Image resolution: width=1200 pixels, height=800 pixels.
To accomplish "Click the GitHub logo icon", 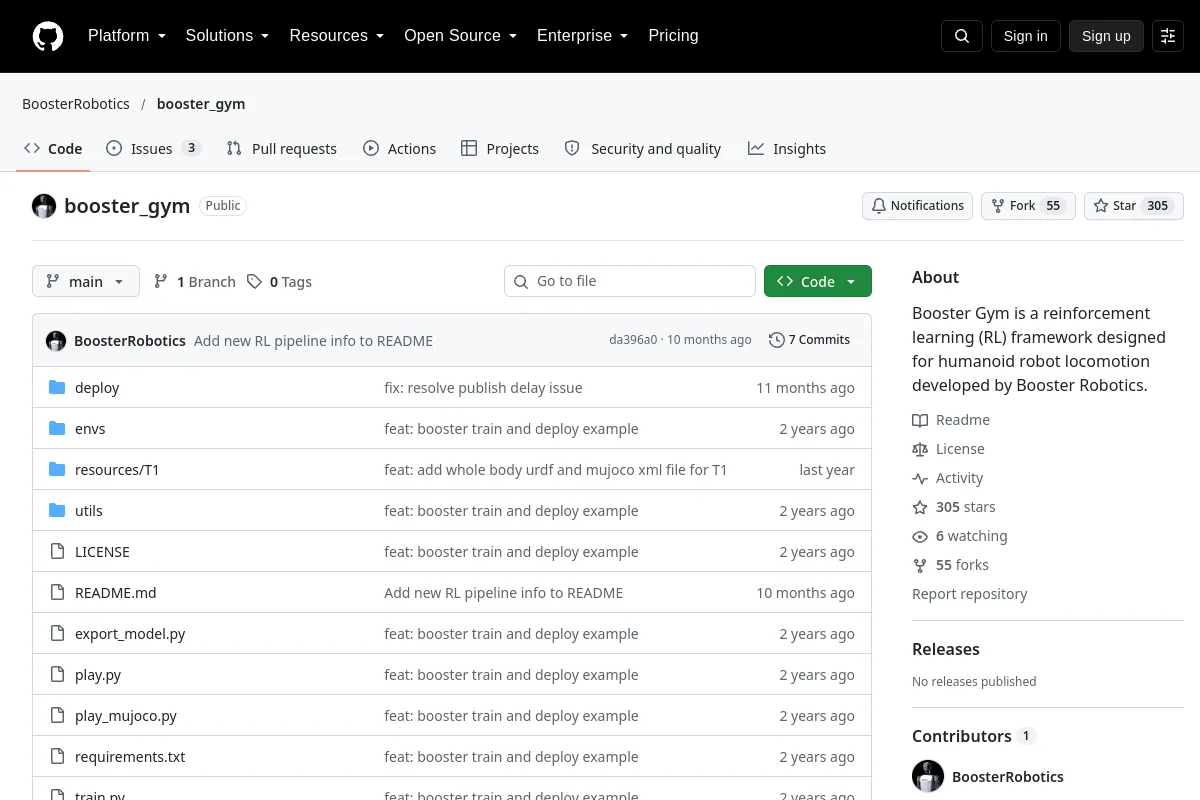I will [x=48, y=36].
